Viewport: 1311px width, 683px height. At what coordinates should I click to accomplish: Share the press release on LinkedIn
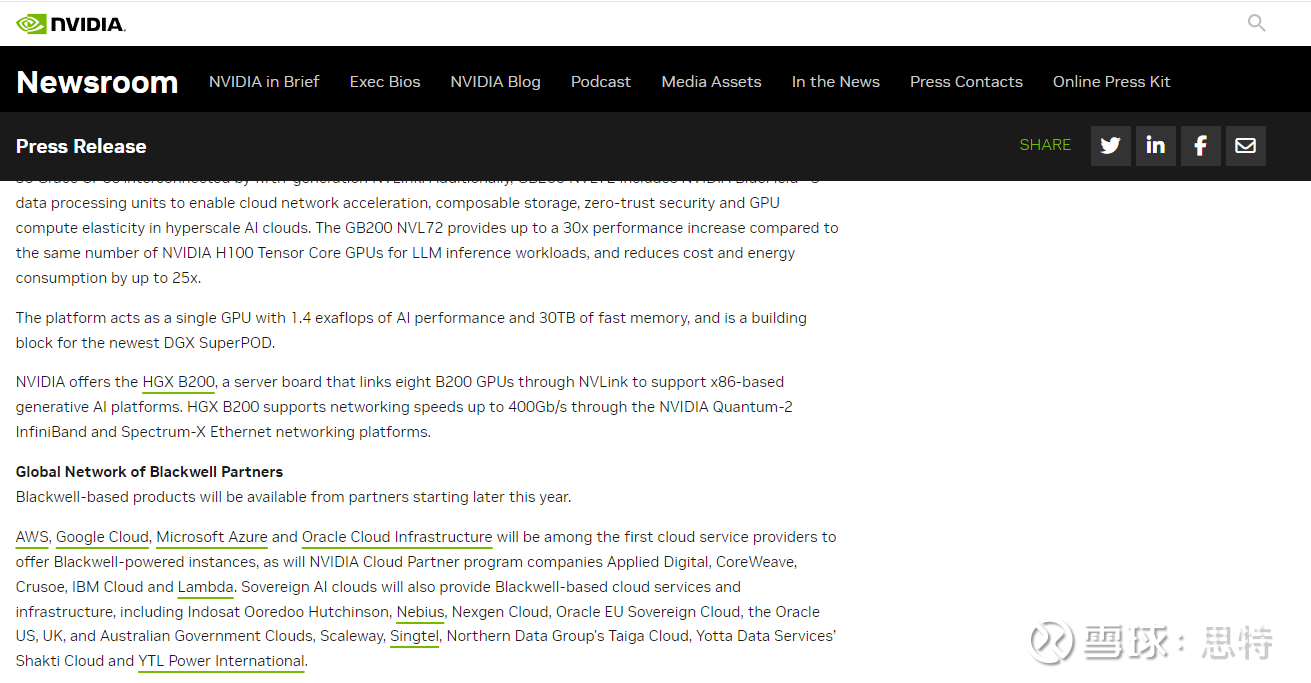1155,146
